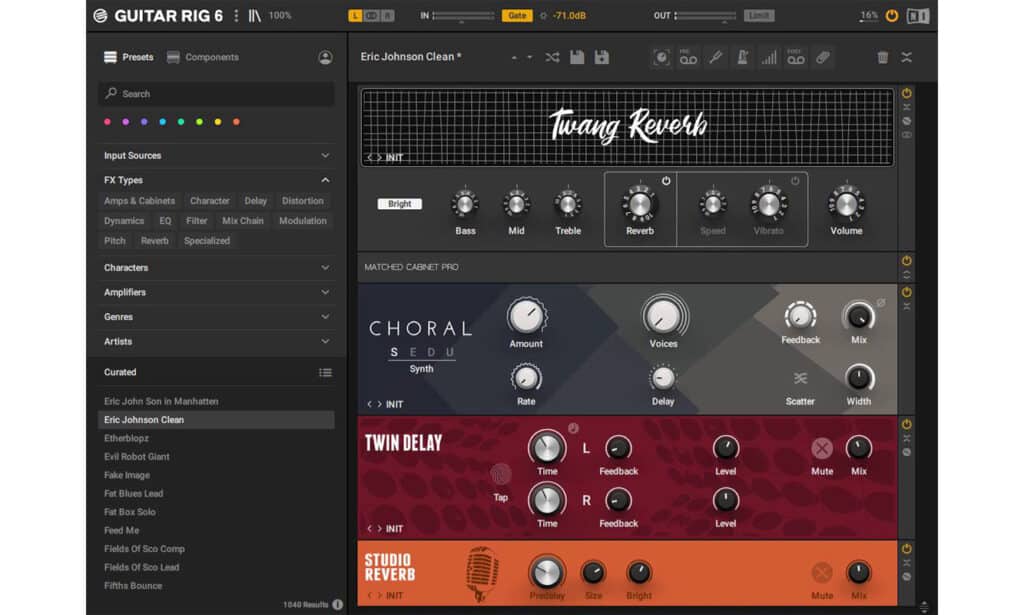1024x615 pixels.
Task: Expand the Matched Cabinet Pro module
Action: [906, 274]
